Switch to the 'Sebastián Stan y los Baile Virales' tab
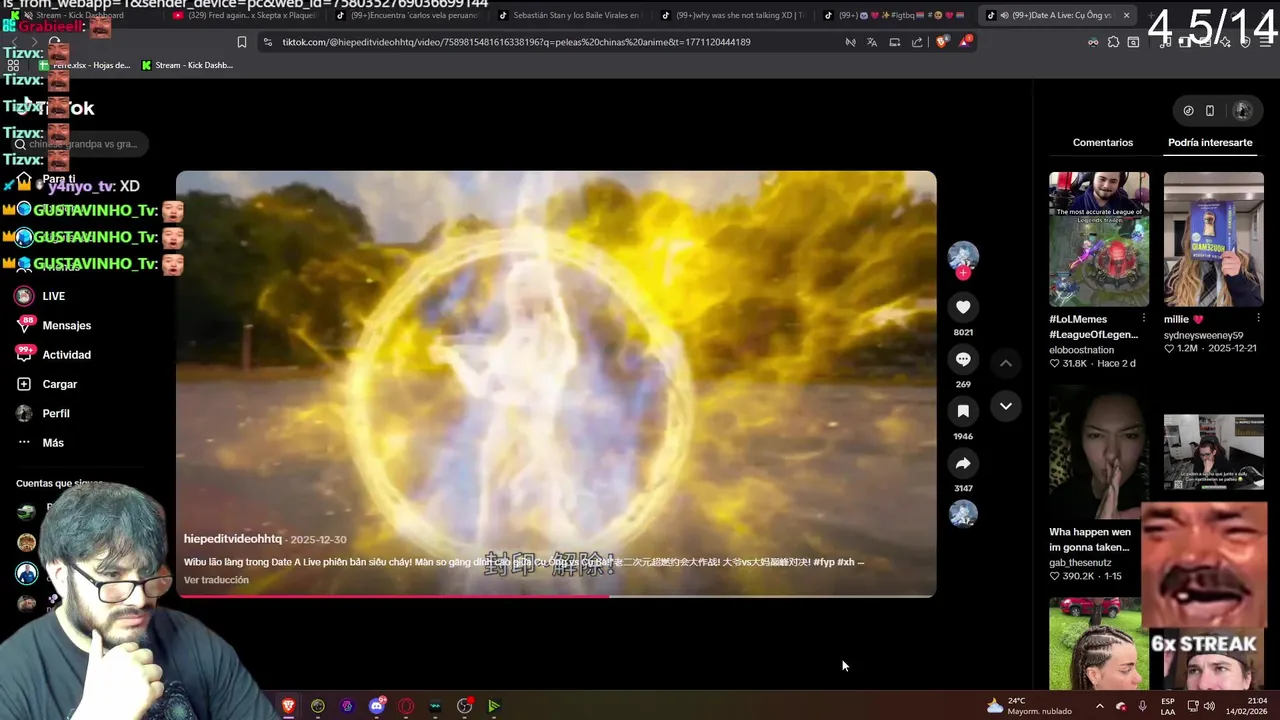The width and height of the screenshot is (1280, 720). [570, 15]
